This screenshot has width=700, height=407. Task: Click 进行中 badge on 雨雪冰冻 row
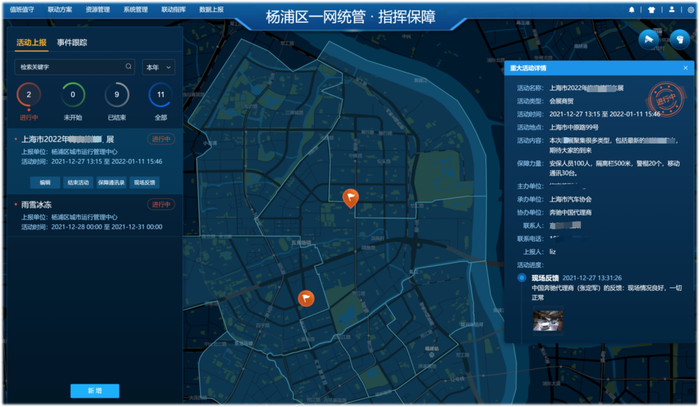click(x=161, y=204)
